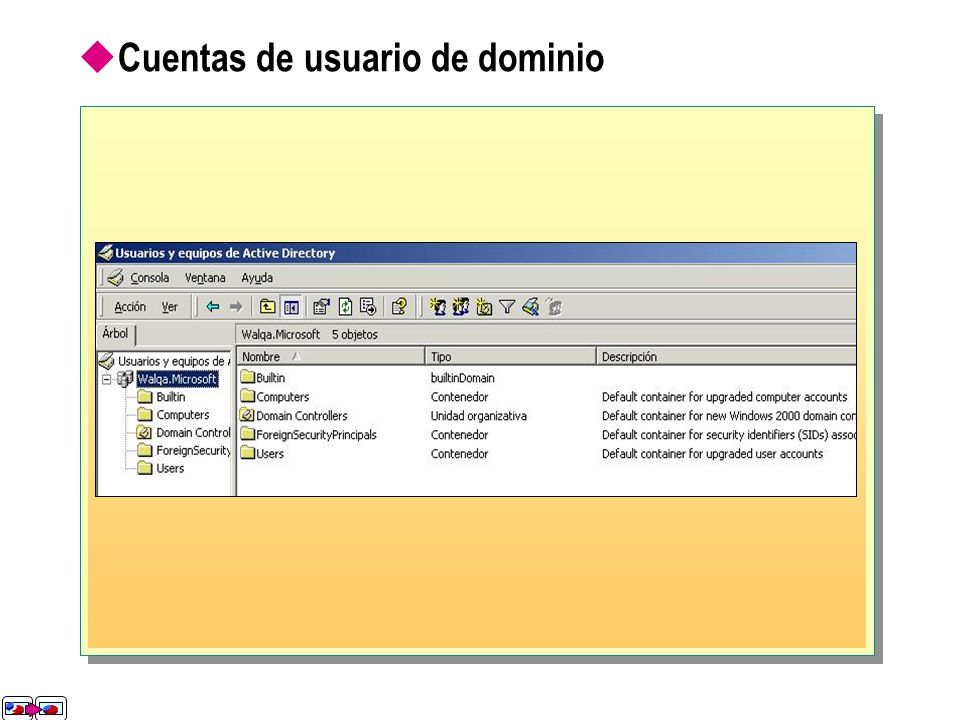Select Users in the left tree
This screenshot has width=960, height=720.
pyautogui.click(x=170, y=468)
